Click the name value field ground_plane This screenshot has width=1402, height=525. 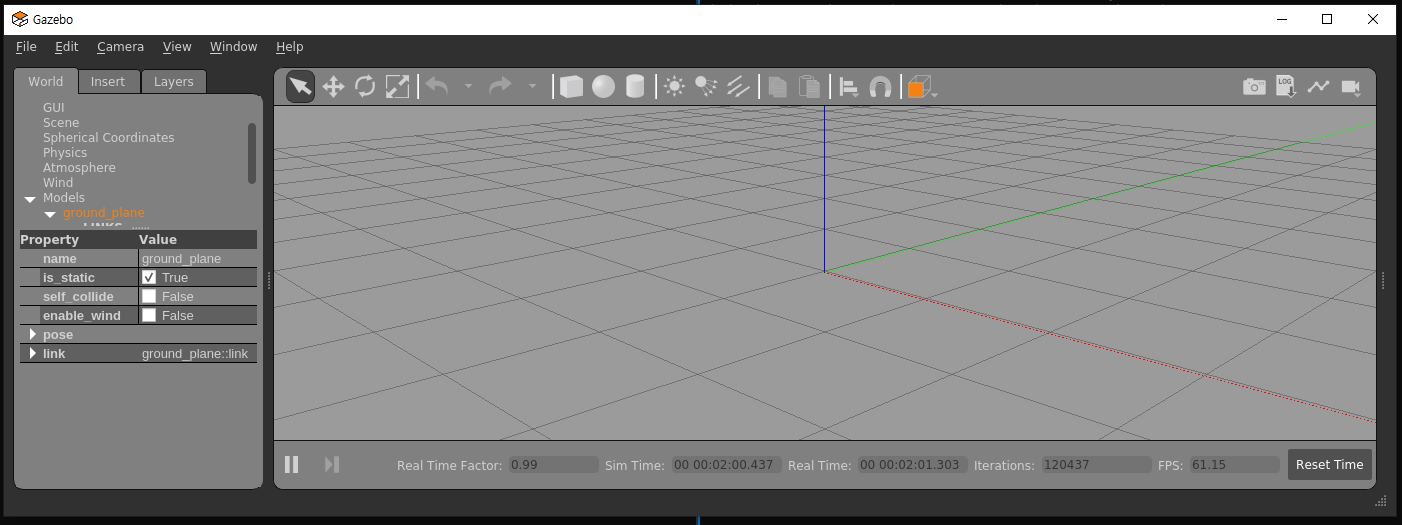(x=198, y=258)
